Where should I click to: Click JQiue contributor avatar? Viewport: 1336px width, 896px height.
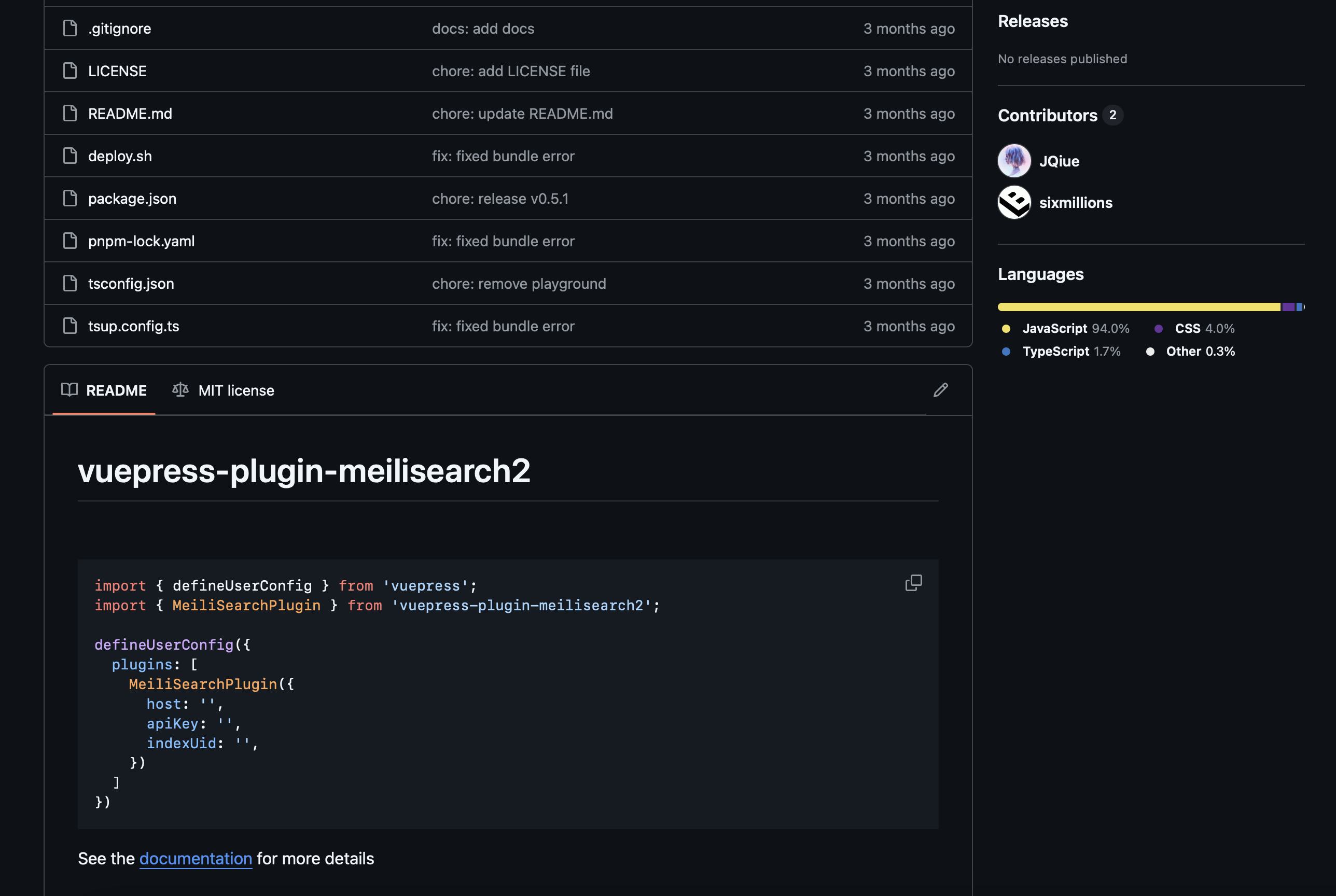(x=1014, y=161)
